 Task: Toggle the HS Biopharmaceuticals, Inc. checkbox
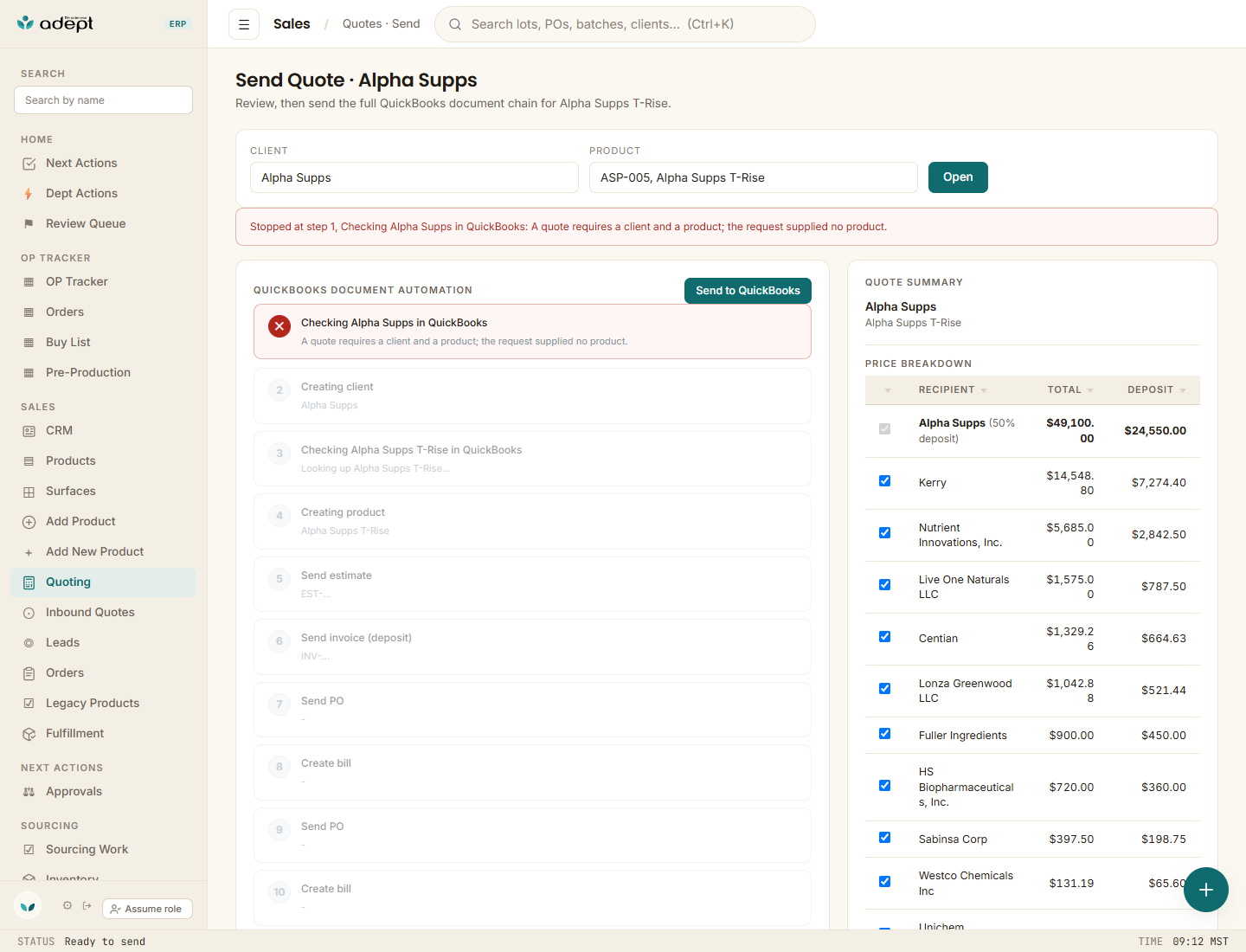(884, 786)
